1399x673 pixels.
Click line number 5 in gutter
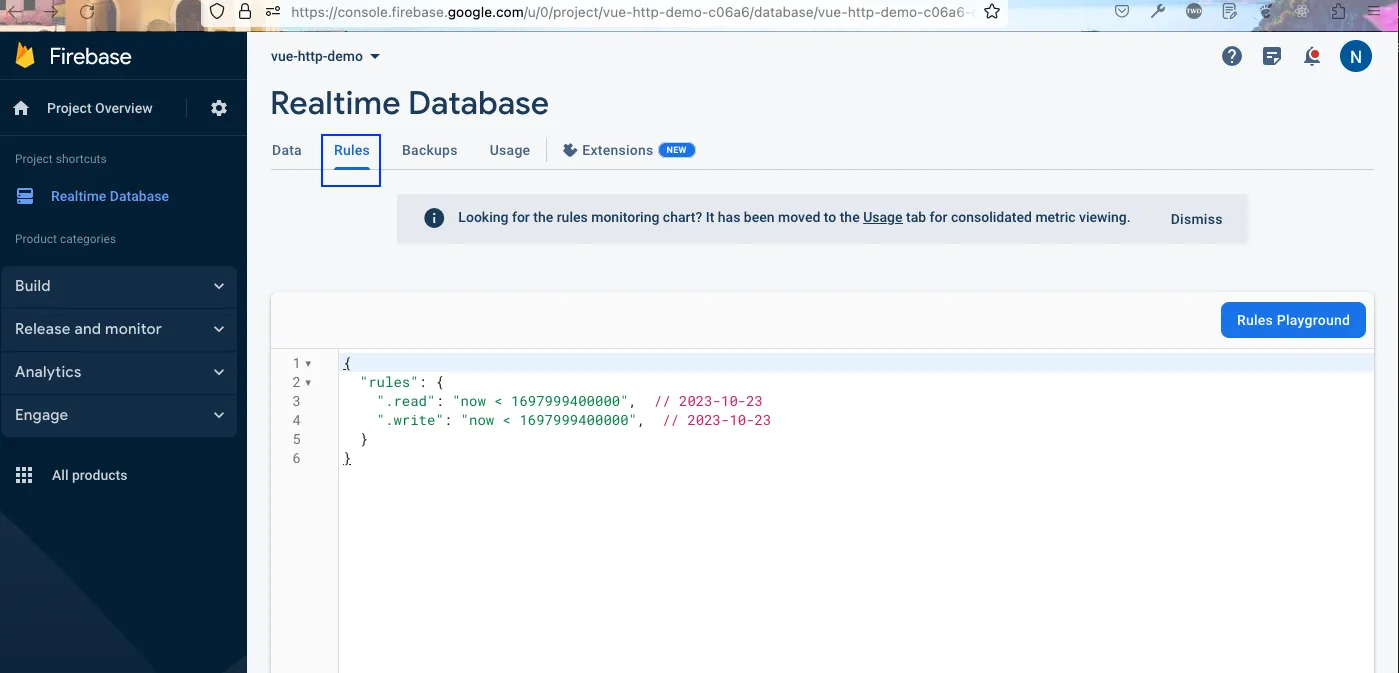[296, 440]
